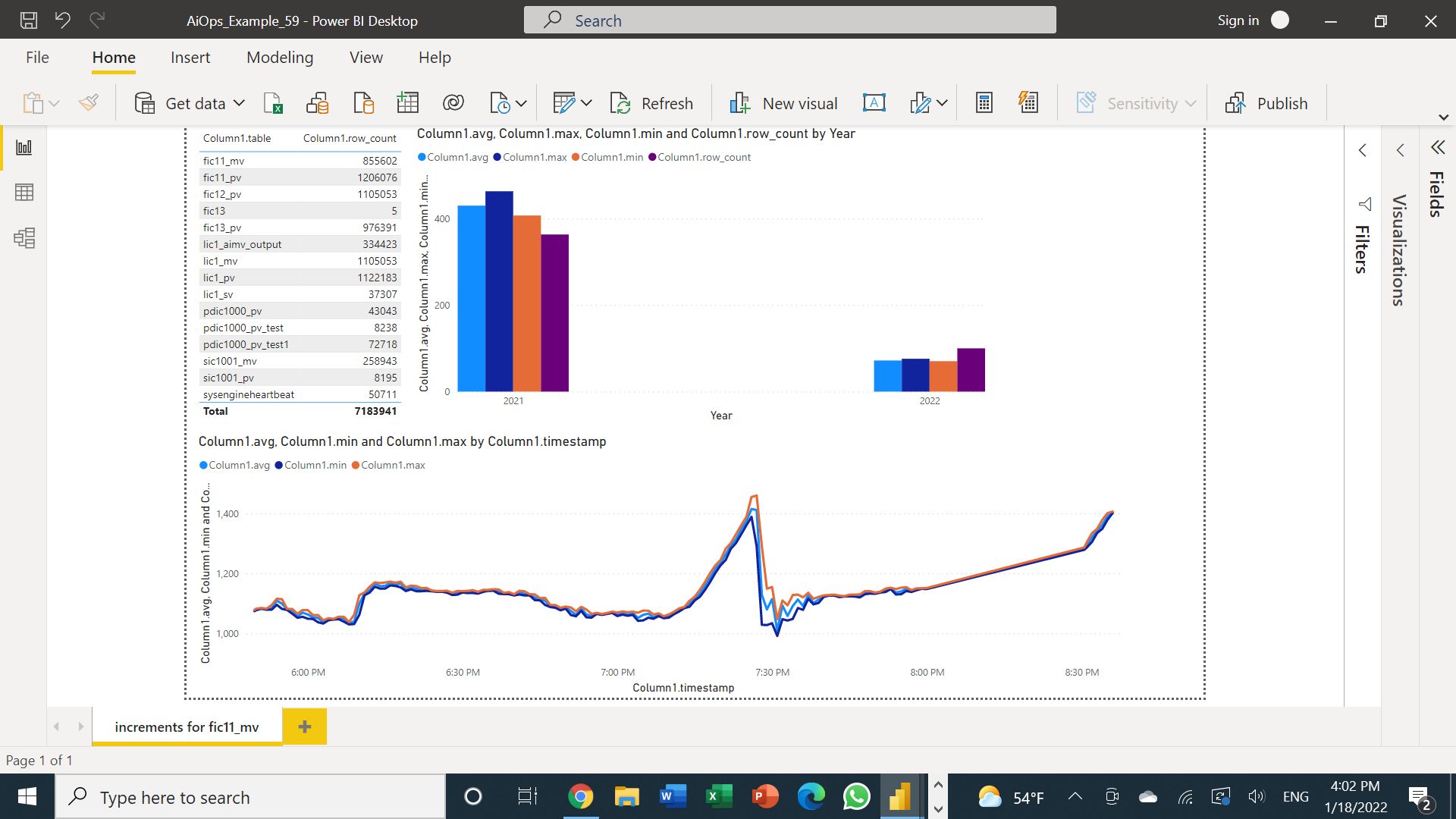
Task: Select the 'increments for fic11_mv' page tab
Action: 187,726
